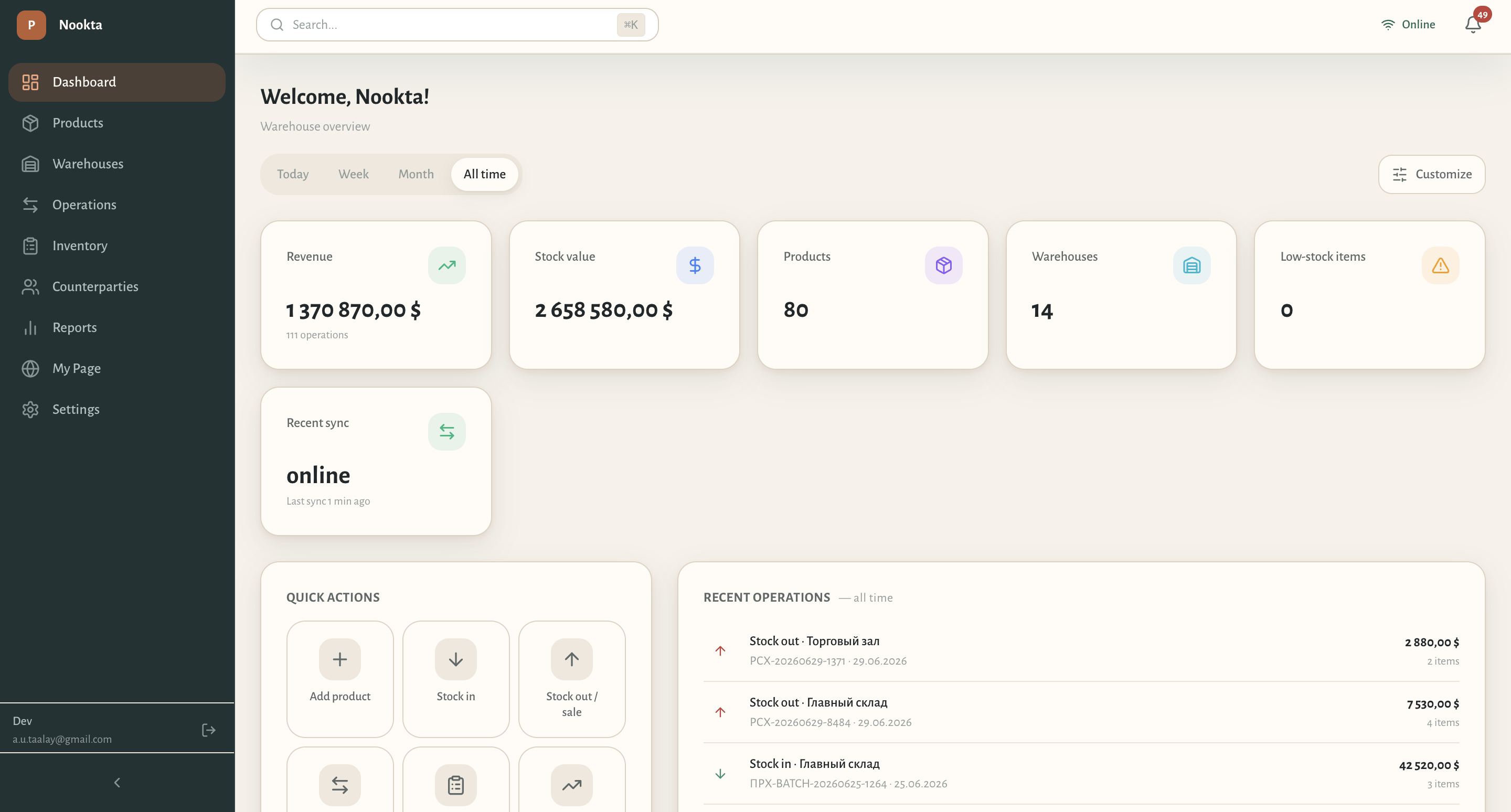Screen dimensions: 1511x812
Task: Click the 111 operations text
Action: pos(317,335)
